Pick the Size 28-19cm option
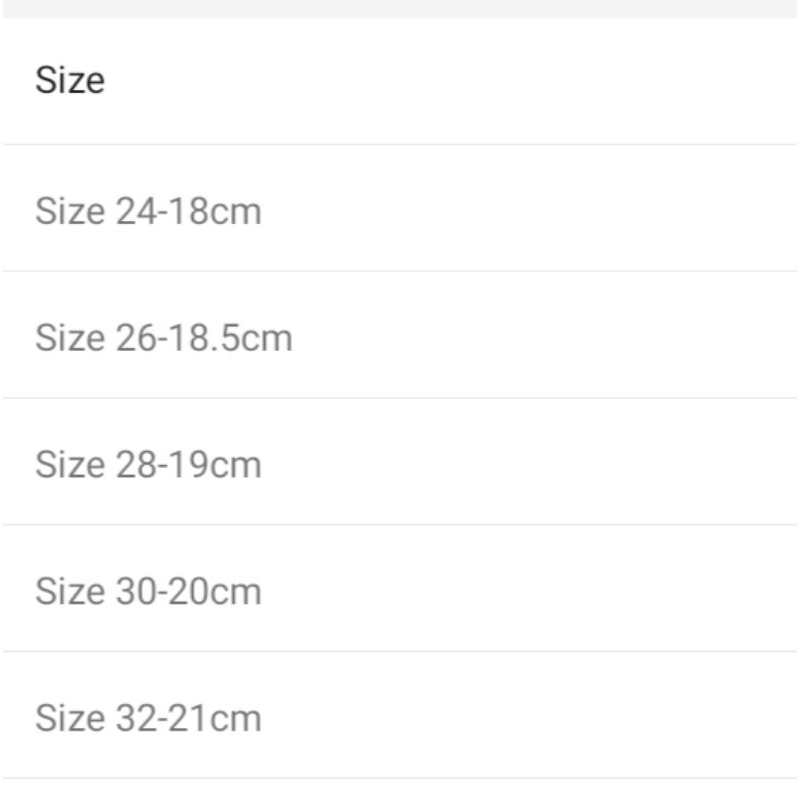 coord(148,465)
